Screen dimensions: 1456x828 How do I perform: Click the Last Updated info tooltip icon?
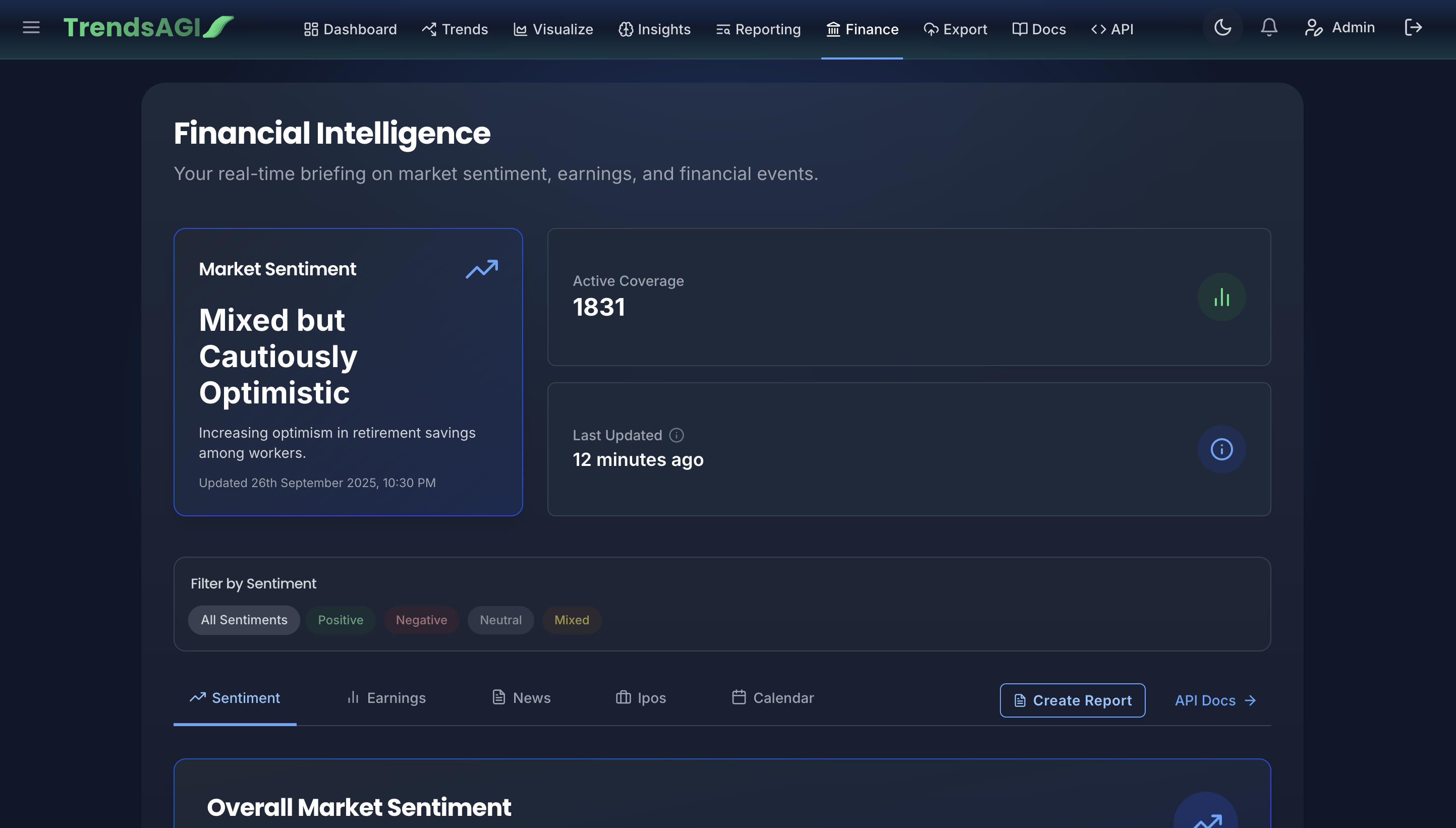(x=677, y=435)
